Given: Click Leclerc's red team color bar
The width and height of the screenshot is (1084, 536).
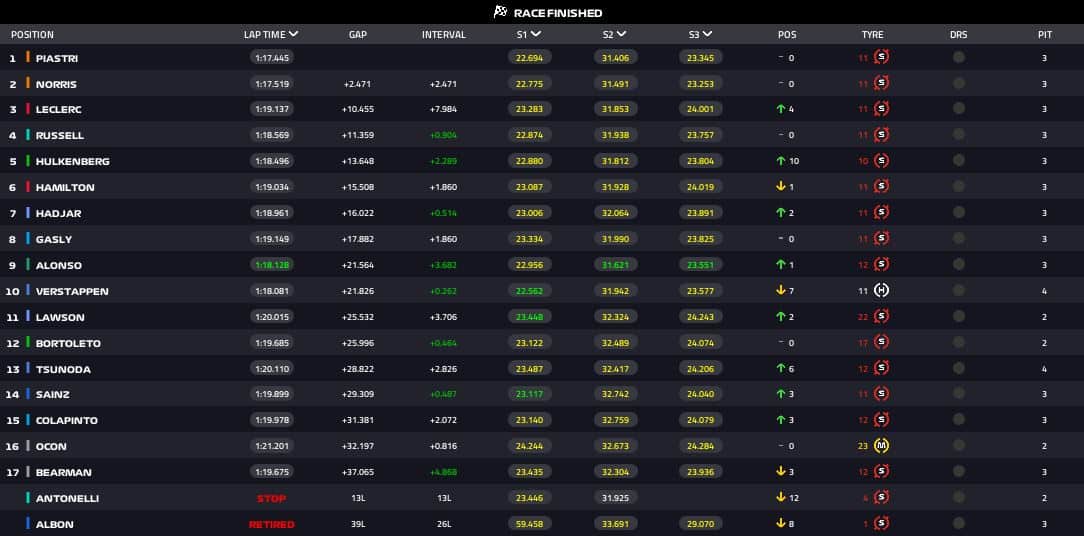Looking at the screenshot, I should coord(28,109).
